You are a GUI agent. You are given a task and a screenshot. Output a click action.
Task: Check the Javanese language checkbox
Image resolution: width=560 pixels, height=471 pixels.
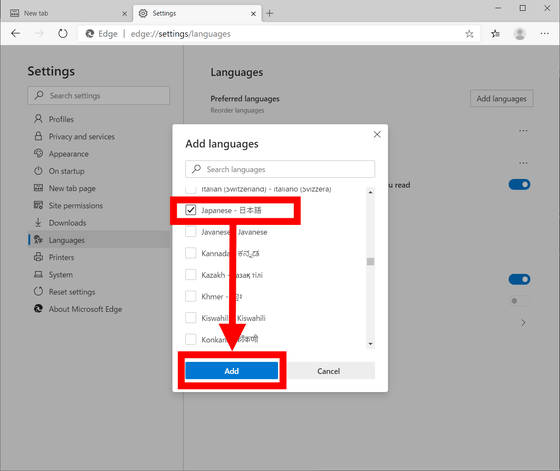191,231
